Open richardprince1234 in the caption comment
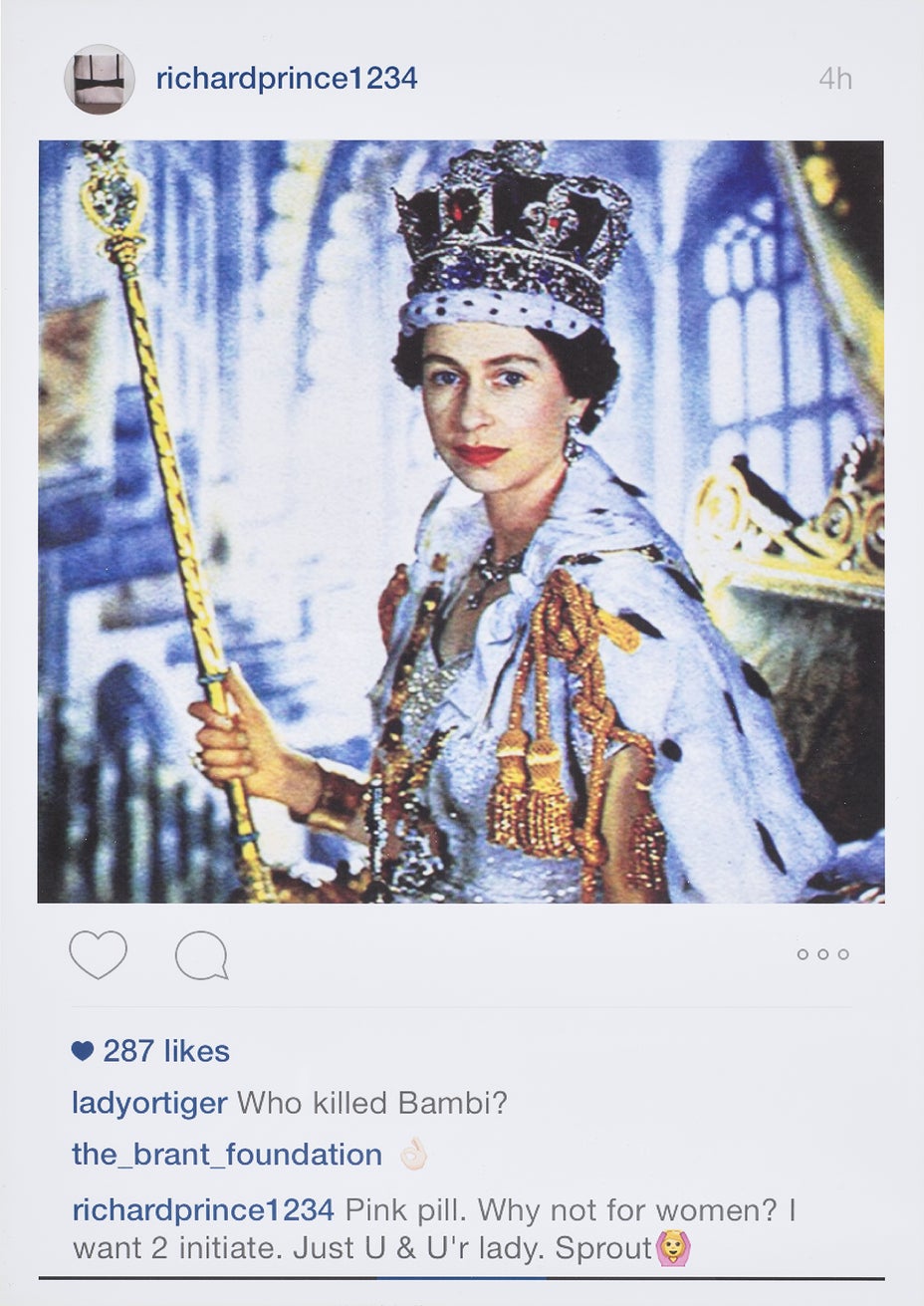The width and height of the screenshot is (924, 1306). (203, 1210)
